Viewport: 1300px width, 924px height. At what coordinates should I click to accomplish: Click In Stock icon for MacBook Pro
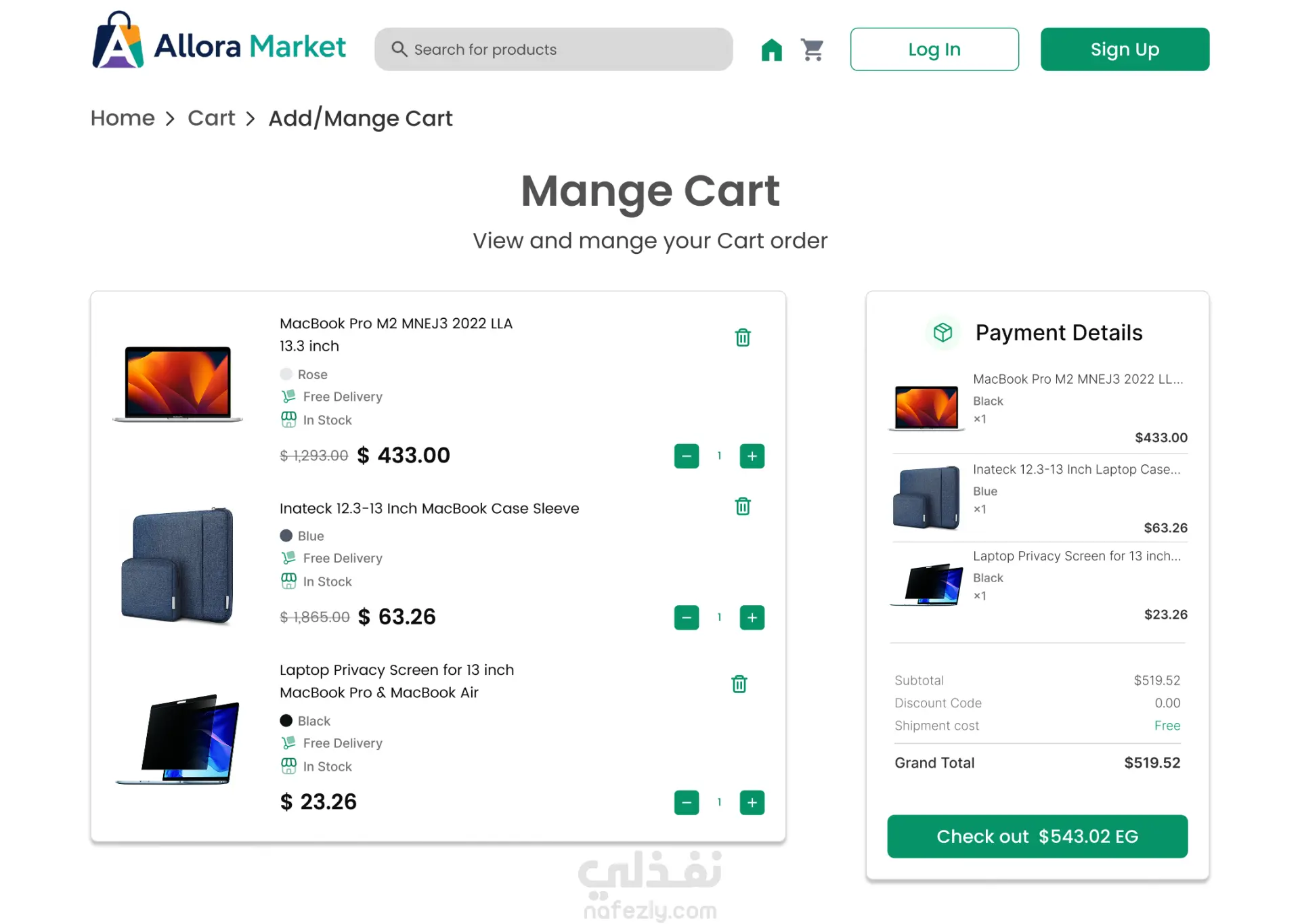point(288,420)
